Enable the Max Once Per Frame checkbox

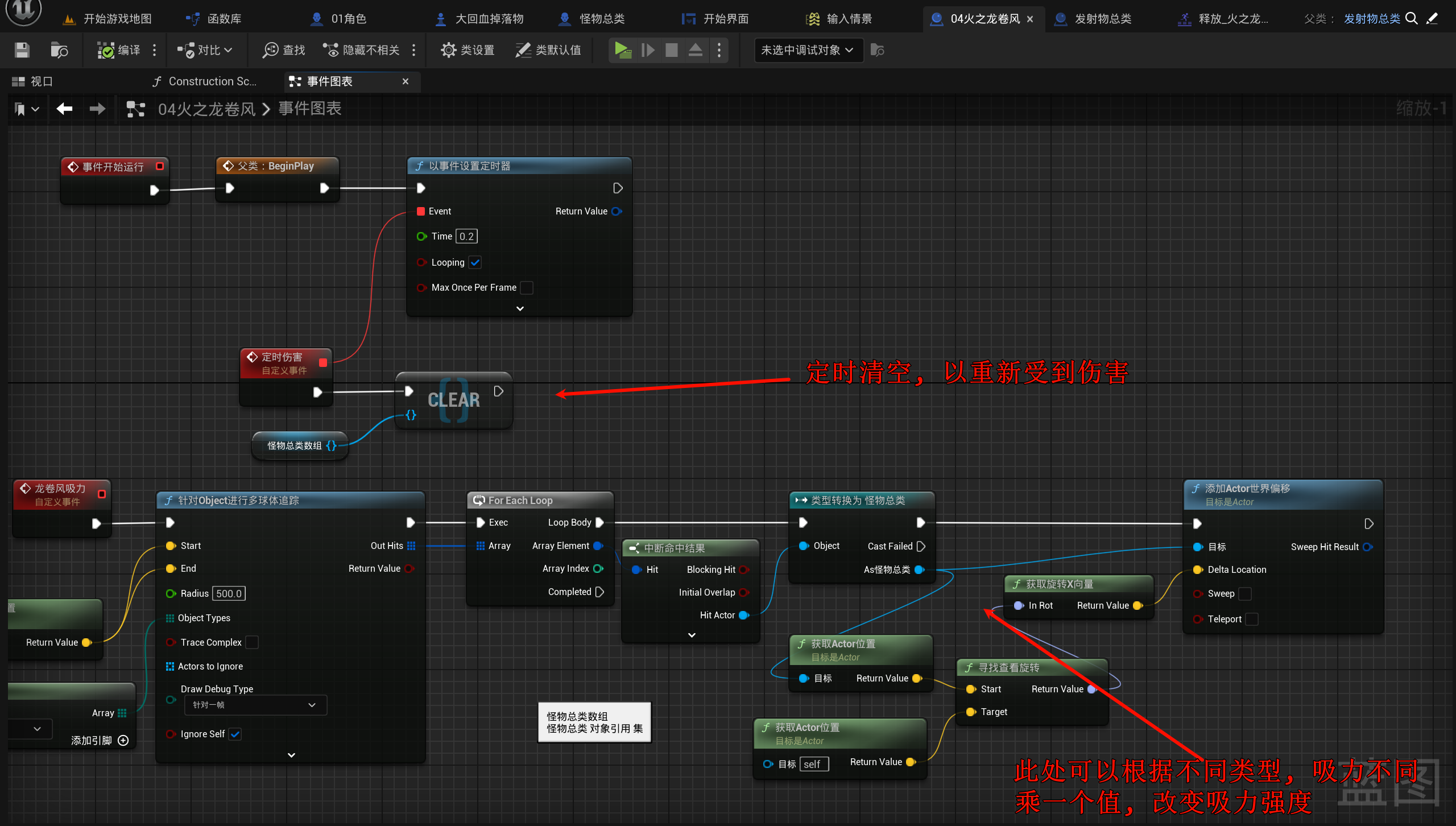tap(527, 287)
